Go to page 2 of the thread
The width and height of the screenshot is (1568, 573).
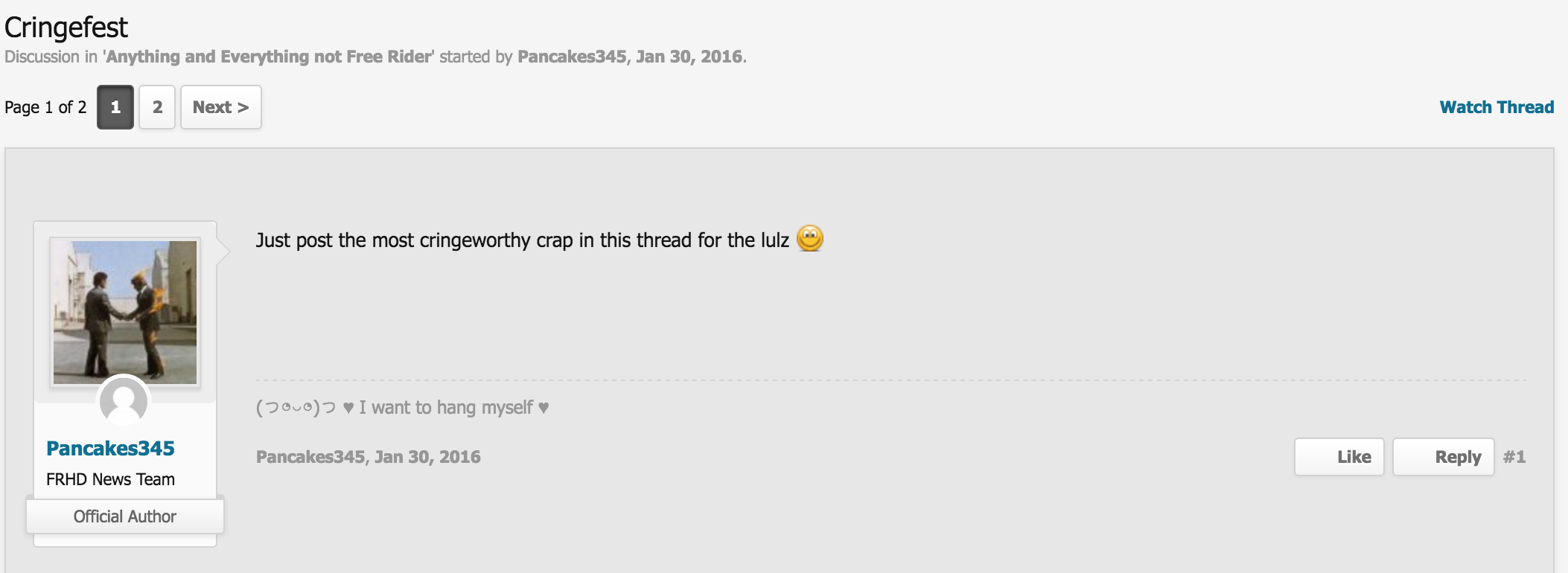(x=157, y=107)
